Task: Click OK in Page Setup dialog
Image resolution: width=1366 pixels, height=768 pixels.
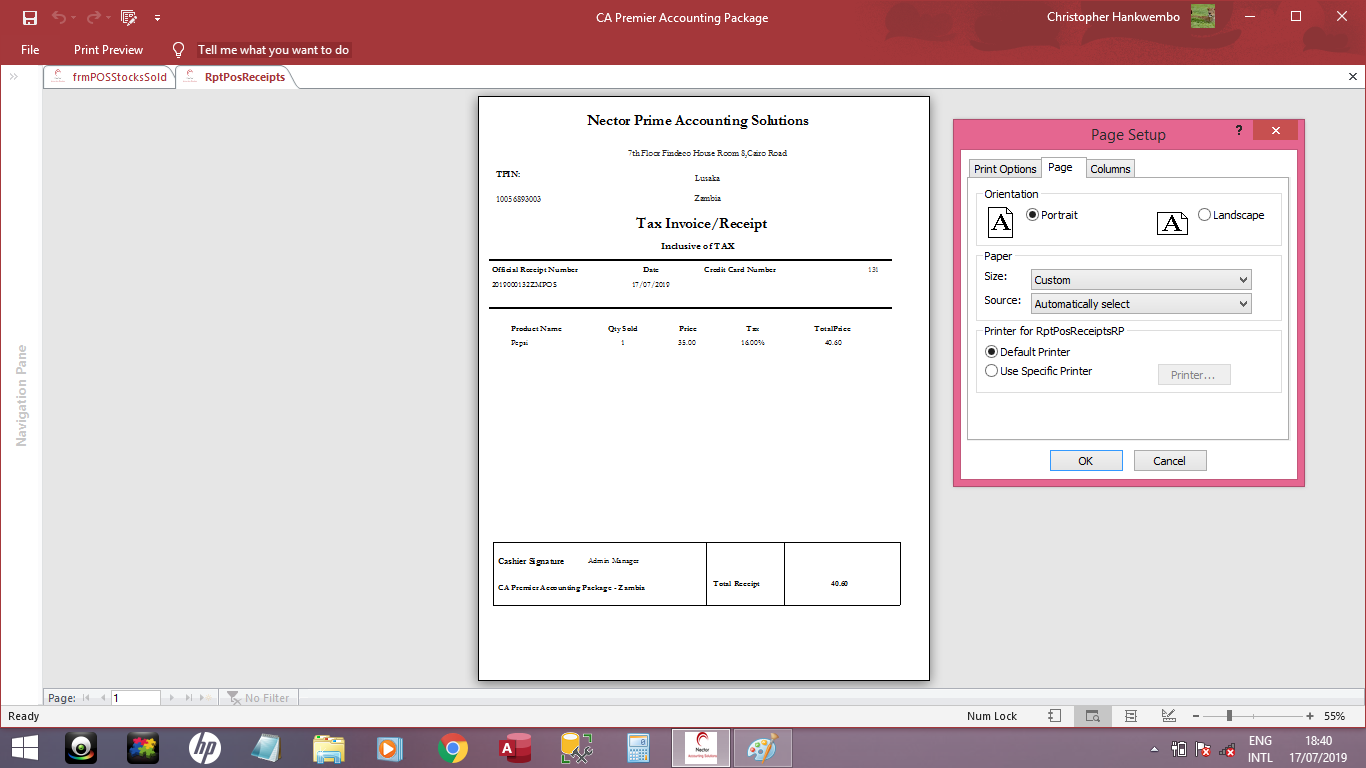Action: [x=1085, y=461]
